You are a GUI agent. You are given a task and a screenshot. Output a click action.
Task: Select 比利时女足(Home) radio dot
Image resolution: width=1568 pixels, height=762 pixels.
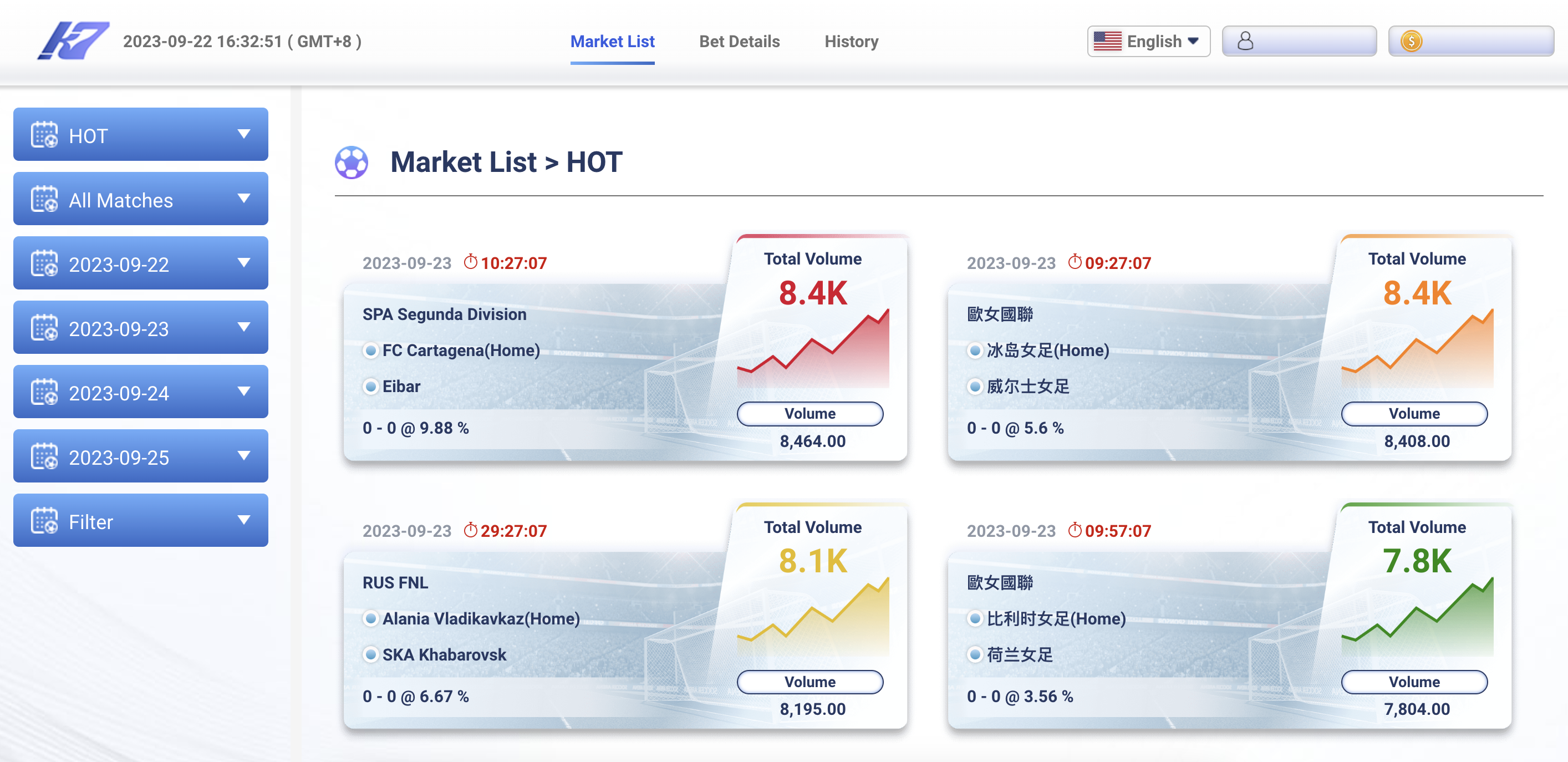[975, 619]
